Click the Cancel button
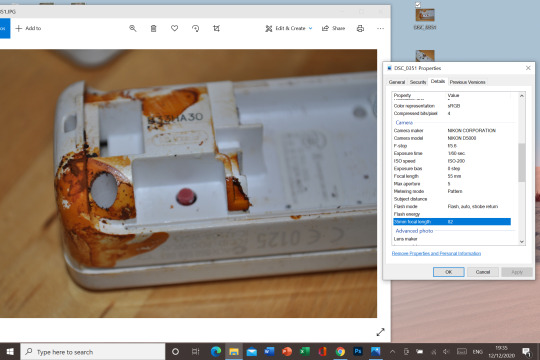Screen dimensions: 540x360 point(482,272)
